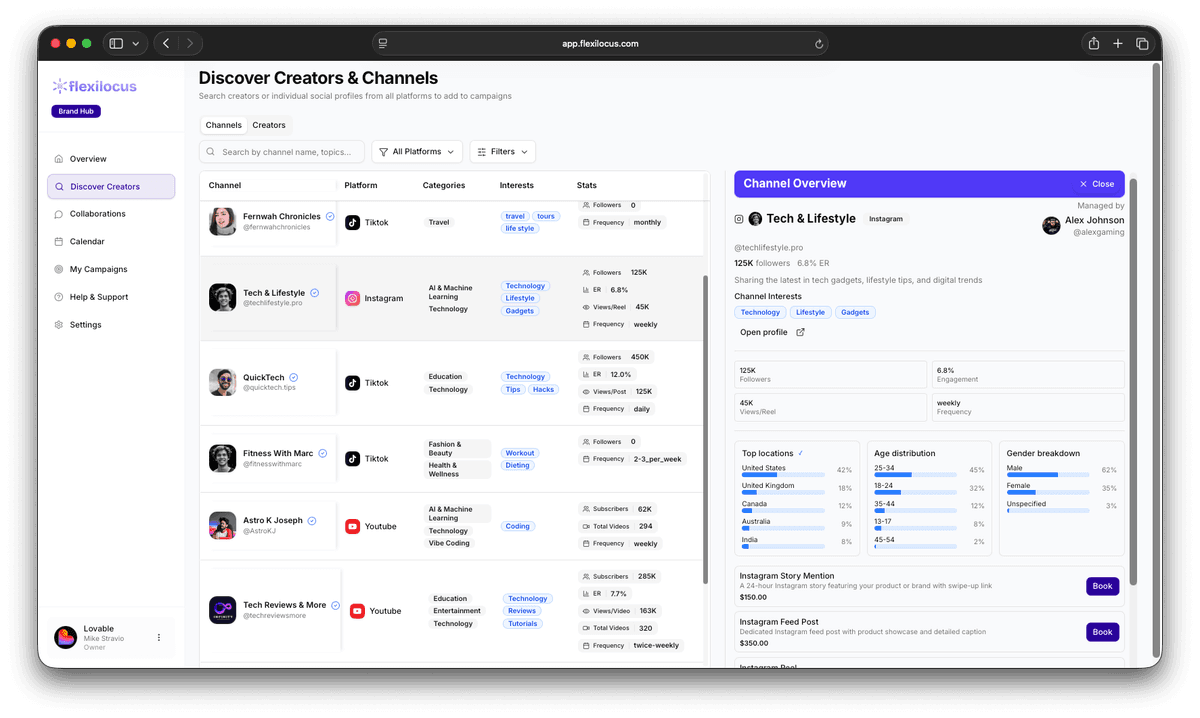Open the All Platforms dropdown
Screen dimensions: 1200x718
click(x=417, y=152)
